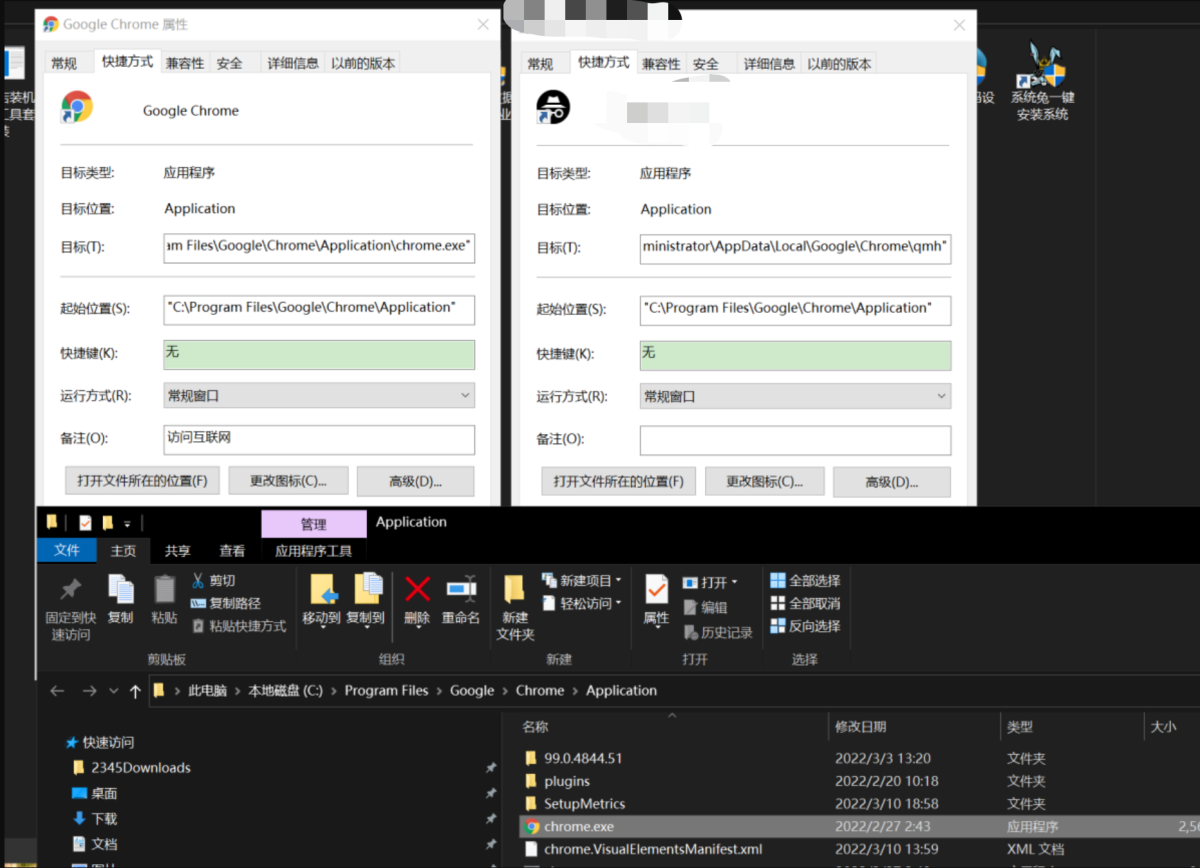This screenshot has width=1200, height=868.
Task: Open 运行方式 combo in Google Chrome 属性 dialog
Action: point(319,396)
